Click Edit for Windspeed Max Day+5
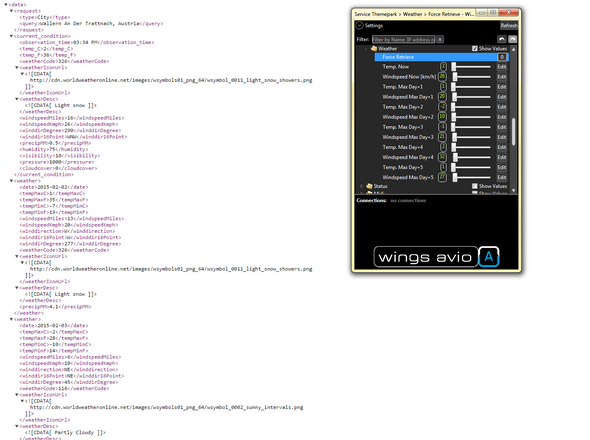Viewport: 590px width, 440px height. (502, 177)
